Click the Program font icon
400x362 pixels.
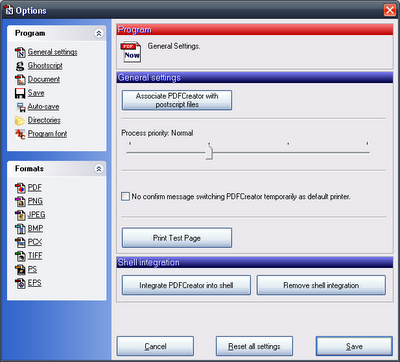pyautogui.click(x=20, y=134)
